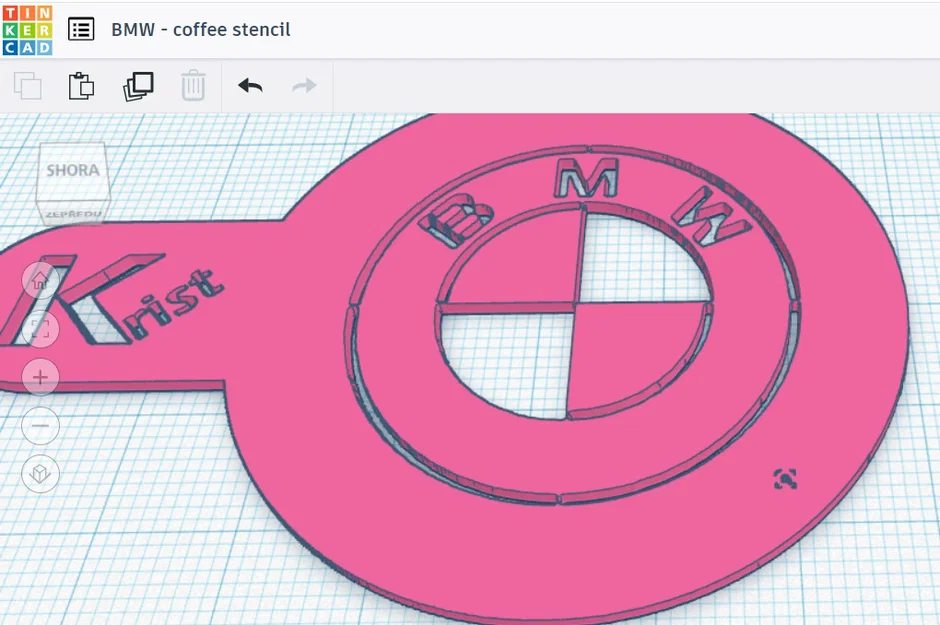Viewport: 940px width, 625px height.
Task: Click the BMW - coffee stencil title
Action: tap(201, 29)
